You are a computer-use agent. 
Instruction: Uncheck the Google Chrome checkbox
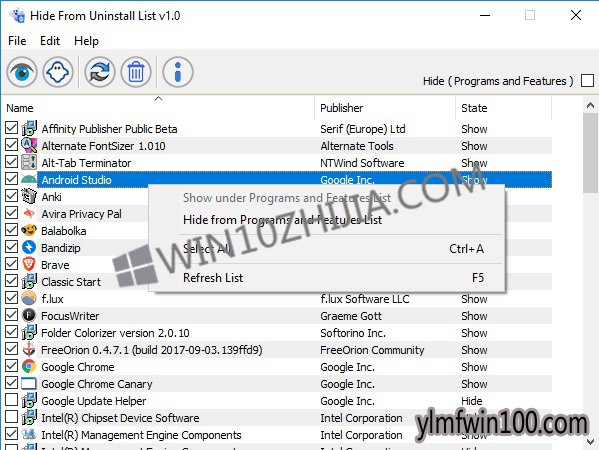11,366
